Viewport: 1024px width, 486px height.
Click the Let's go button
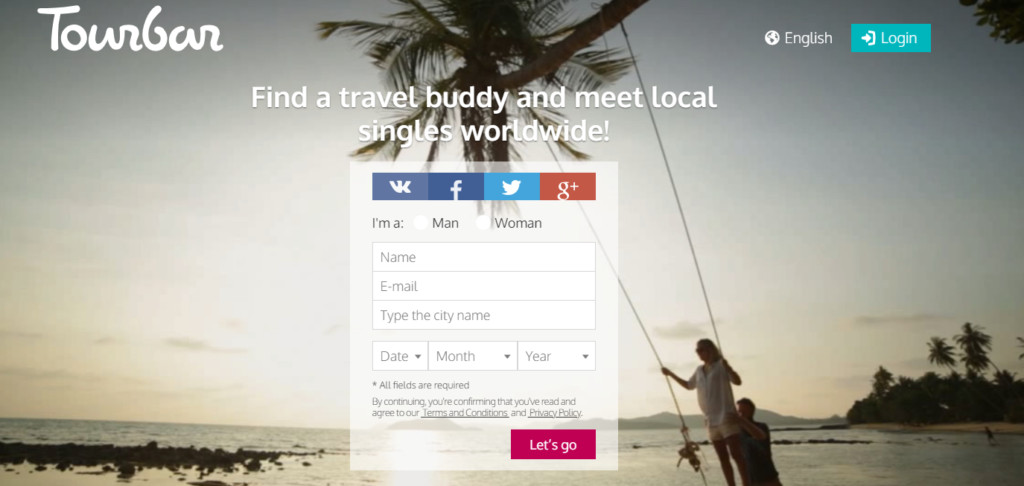pyautogui.click(x=553, y=444)
